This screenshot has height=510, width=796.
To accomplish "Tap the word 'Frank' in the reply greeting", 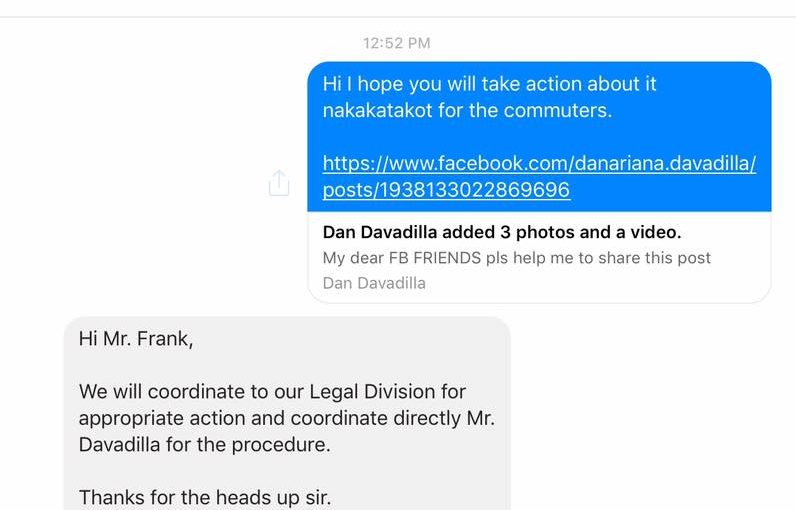I will coord(162,339).
